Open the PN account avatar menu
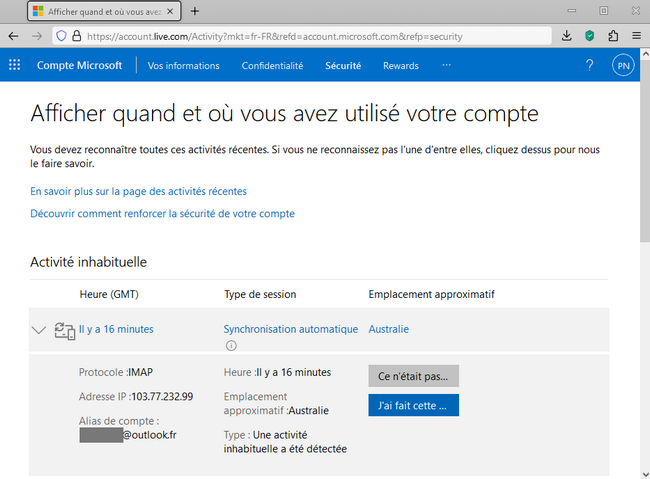The height and width of the screenshot is (479, 650). (x=623, y=65)
